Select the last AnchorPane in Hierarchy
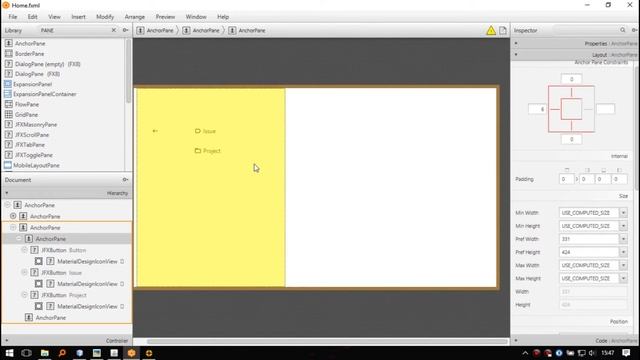The image size is (640, 360). [x=51, y=318]
